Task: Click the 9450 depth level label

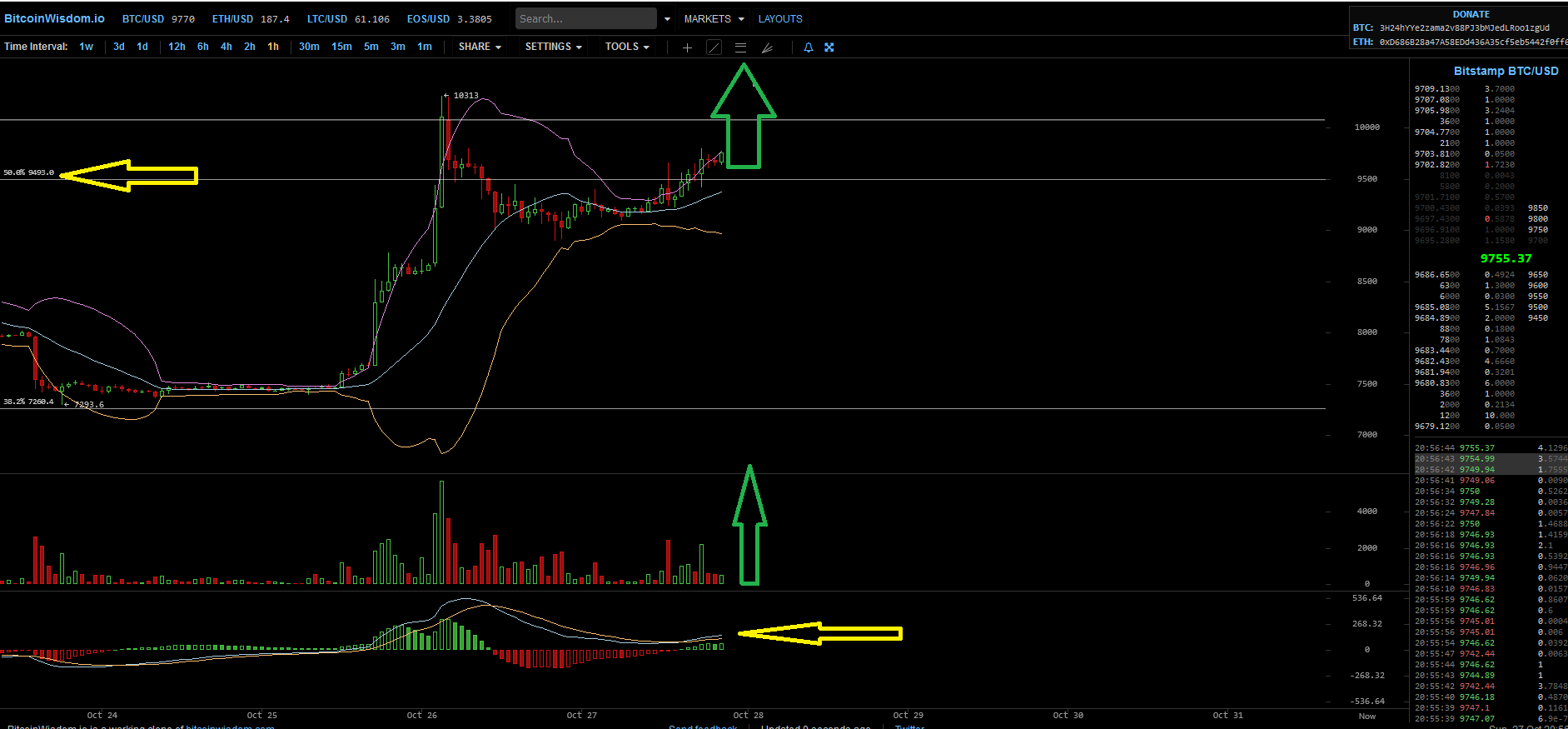Action: click(1538, 318)
